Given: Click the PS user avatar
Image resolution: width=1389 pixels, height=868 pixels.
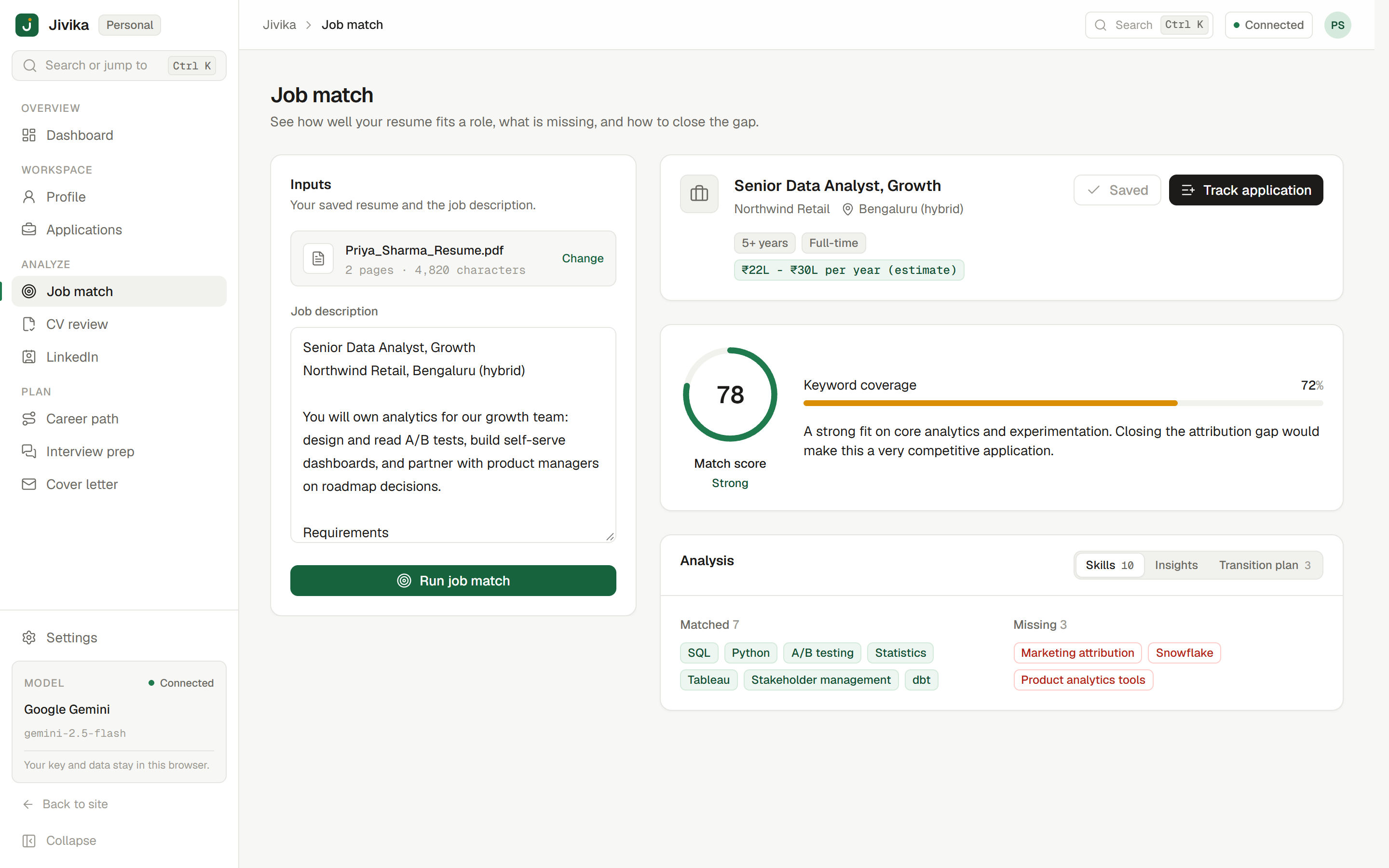Looking at the screenshot, I should pyautogui.click(x=1337, y=25).
